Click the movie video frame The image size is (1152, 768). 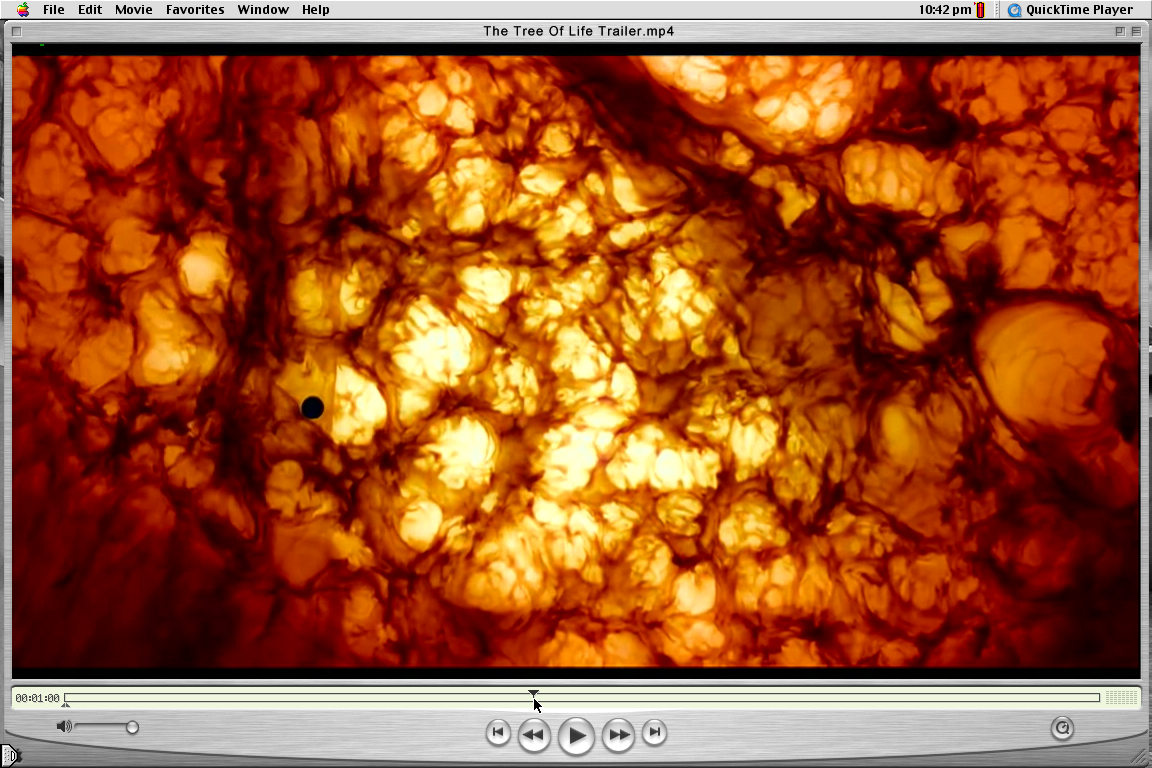pos(576,361)
